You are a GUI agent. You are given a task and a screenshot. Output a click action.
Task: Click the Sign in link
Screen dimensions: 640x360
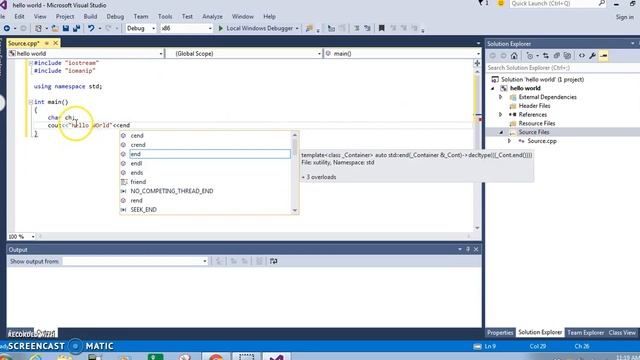pos(624,17)
